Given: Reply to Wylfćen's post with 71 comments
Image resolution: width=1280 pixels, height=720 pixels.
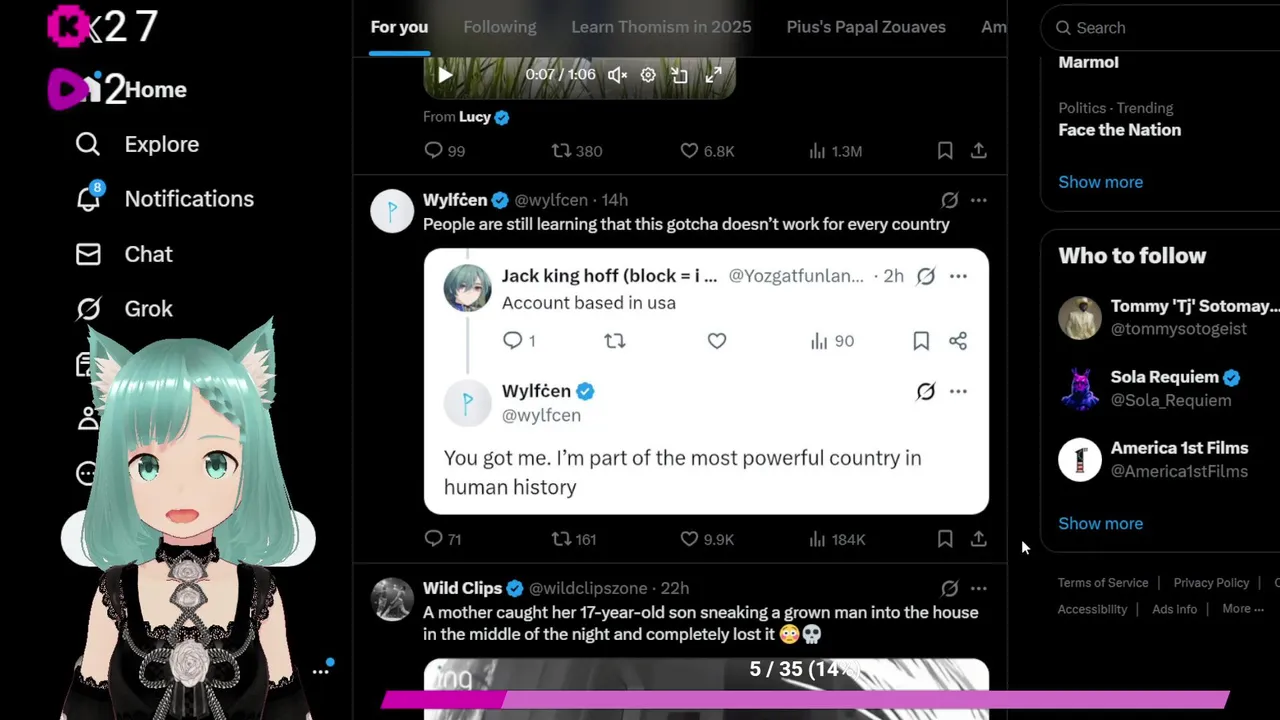Looking at the screenshot, I should 433,539.
